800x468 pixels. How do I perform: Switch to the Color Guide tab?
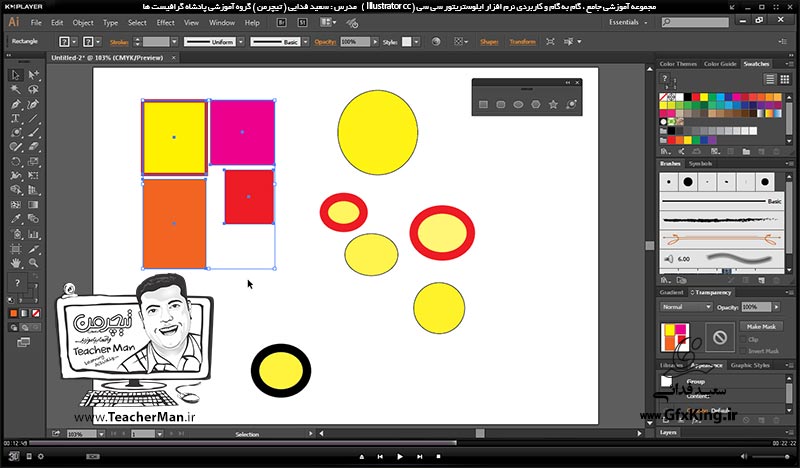pos(720,64)
